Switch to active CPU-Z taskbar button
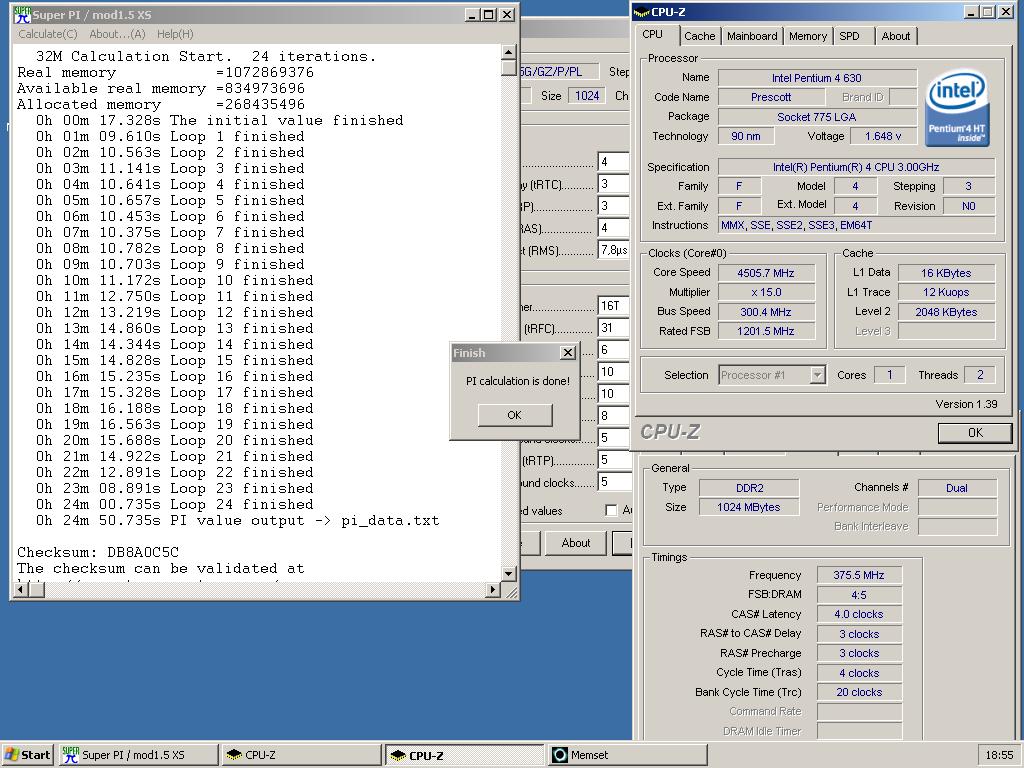1024x768 pixels. [464, 755]
